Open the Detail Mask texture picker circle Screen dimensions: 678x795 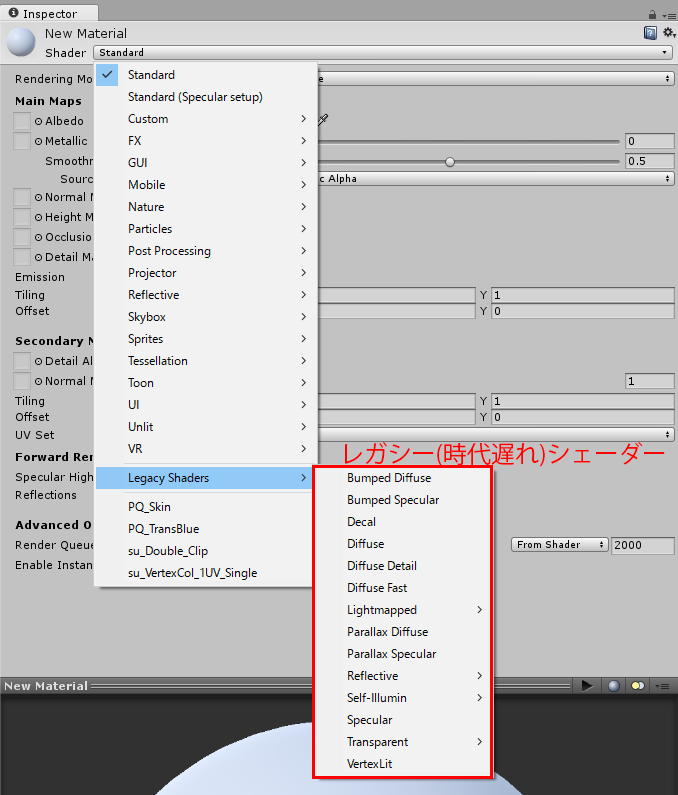[39, 258]
